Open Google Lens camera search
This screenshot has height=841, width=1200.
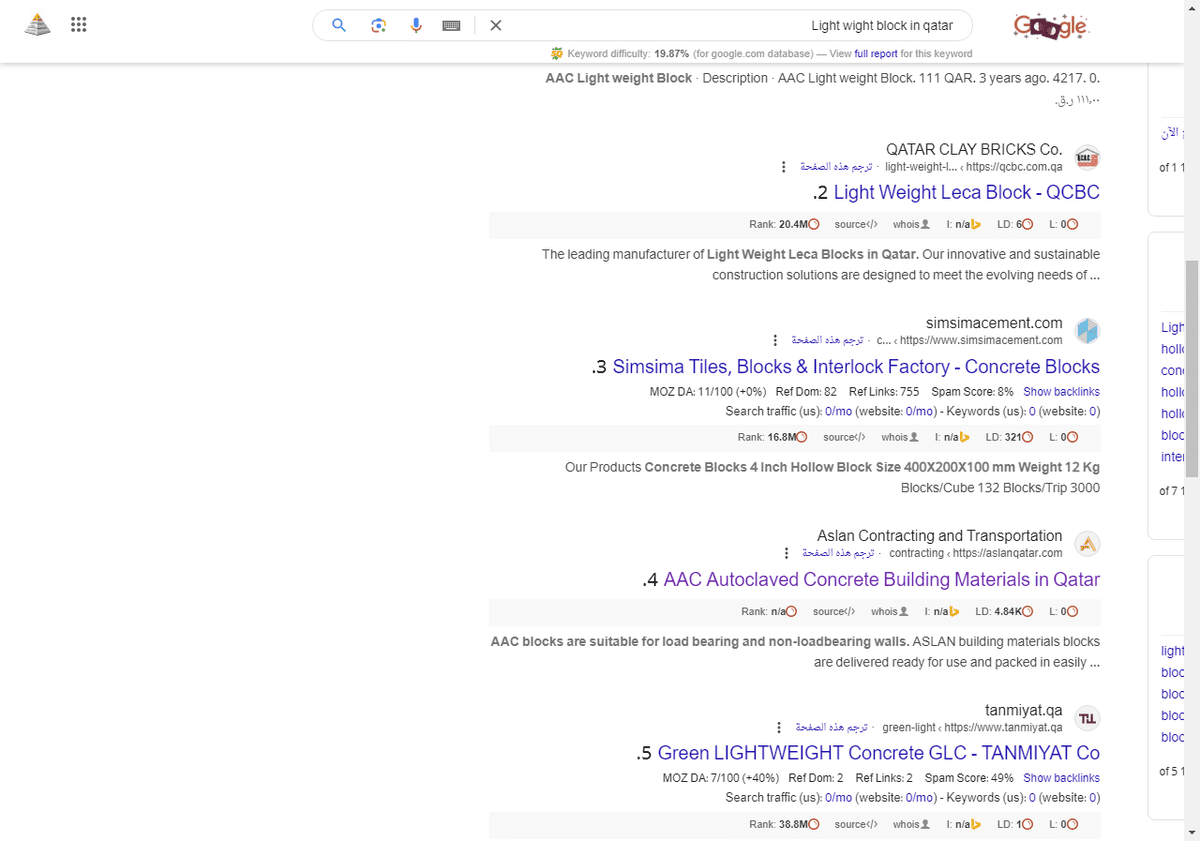click(379, 25)
